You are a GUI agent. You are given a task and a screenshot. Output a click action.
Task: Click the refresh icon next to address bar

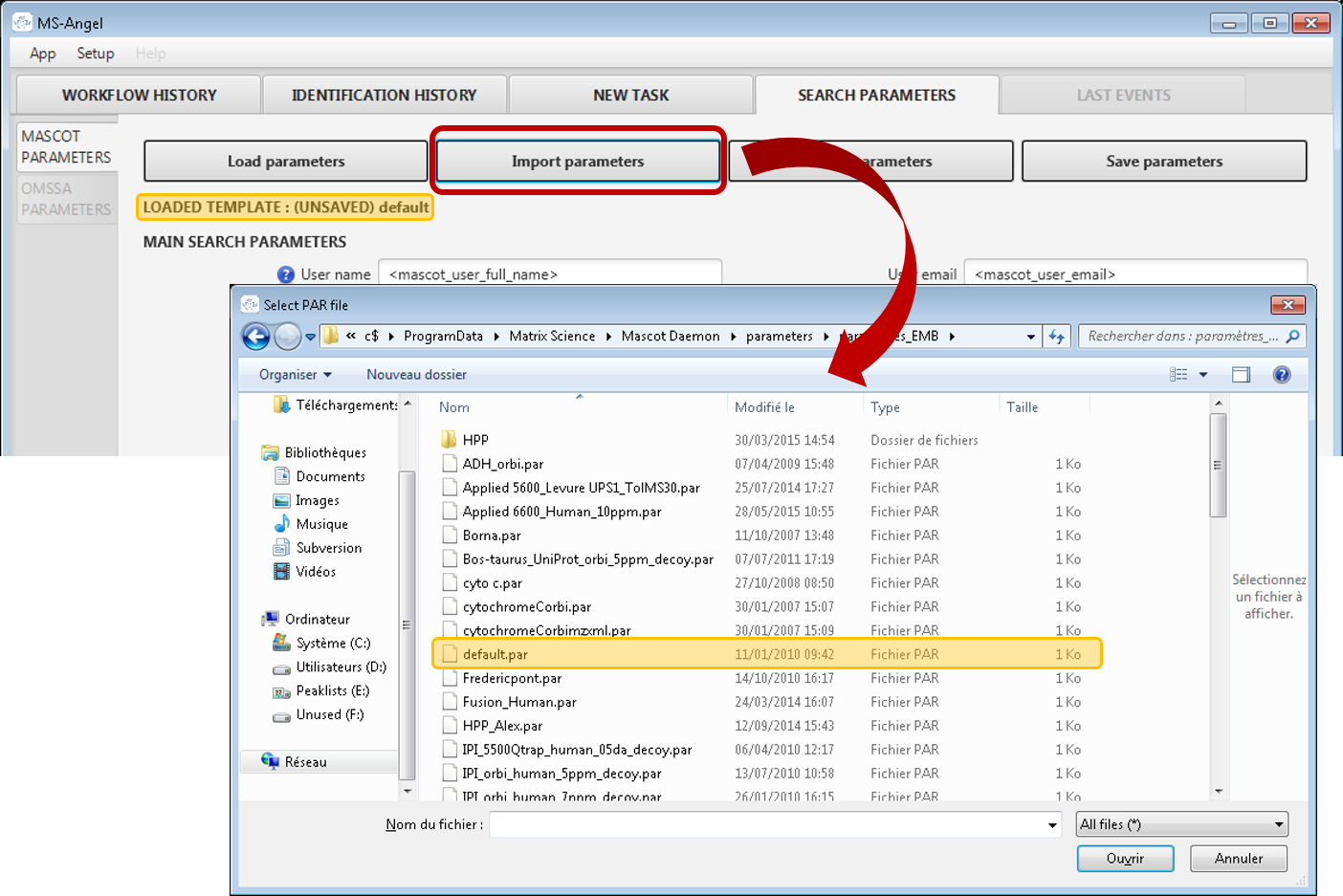[1056, 337]
